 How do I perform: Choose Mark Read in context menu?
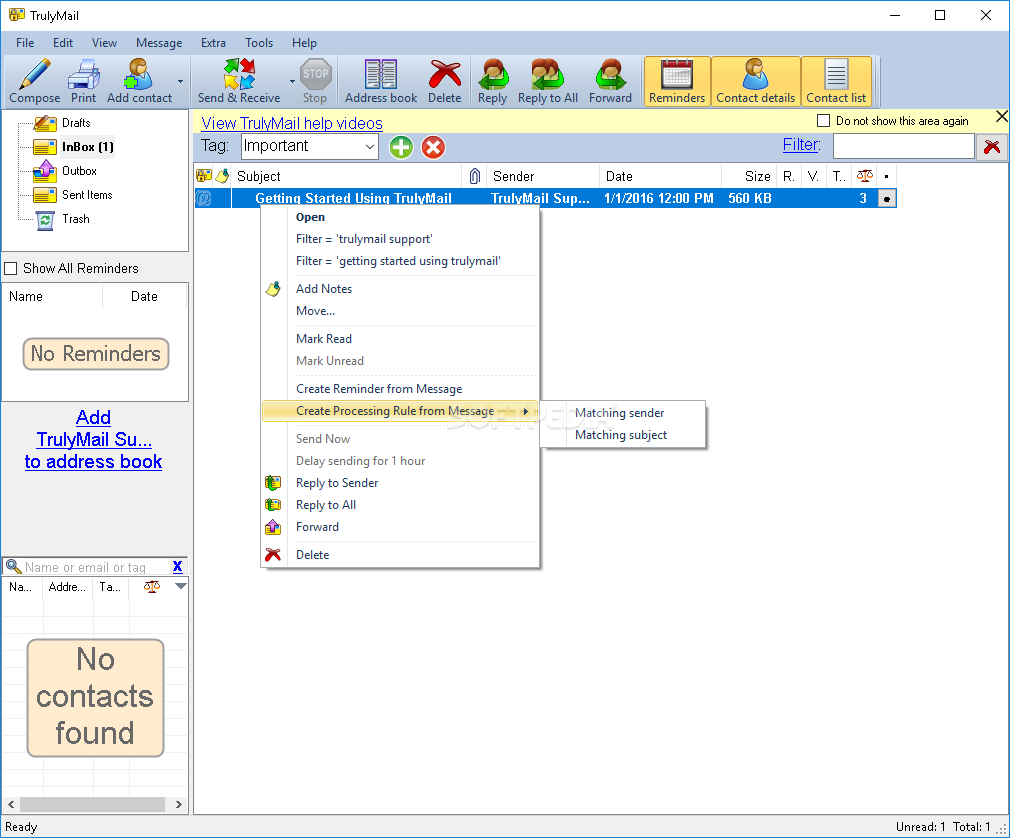point(400,338)
